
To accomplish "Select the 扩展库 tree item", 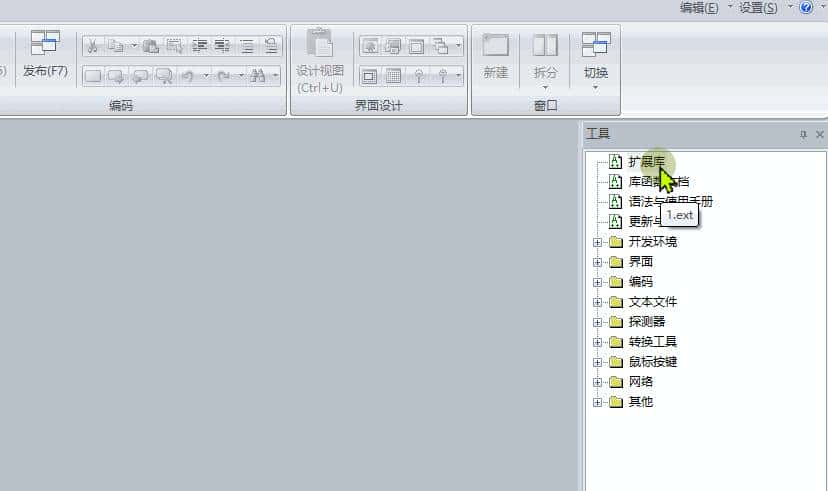I will [x=646, y=162].
